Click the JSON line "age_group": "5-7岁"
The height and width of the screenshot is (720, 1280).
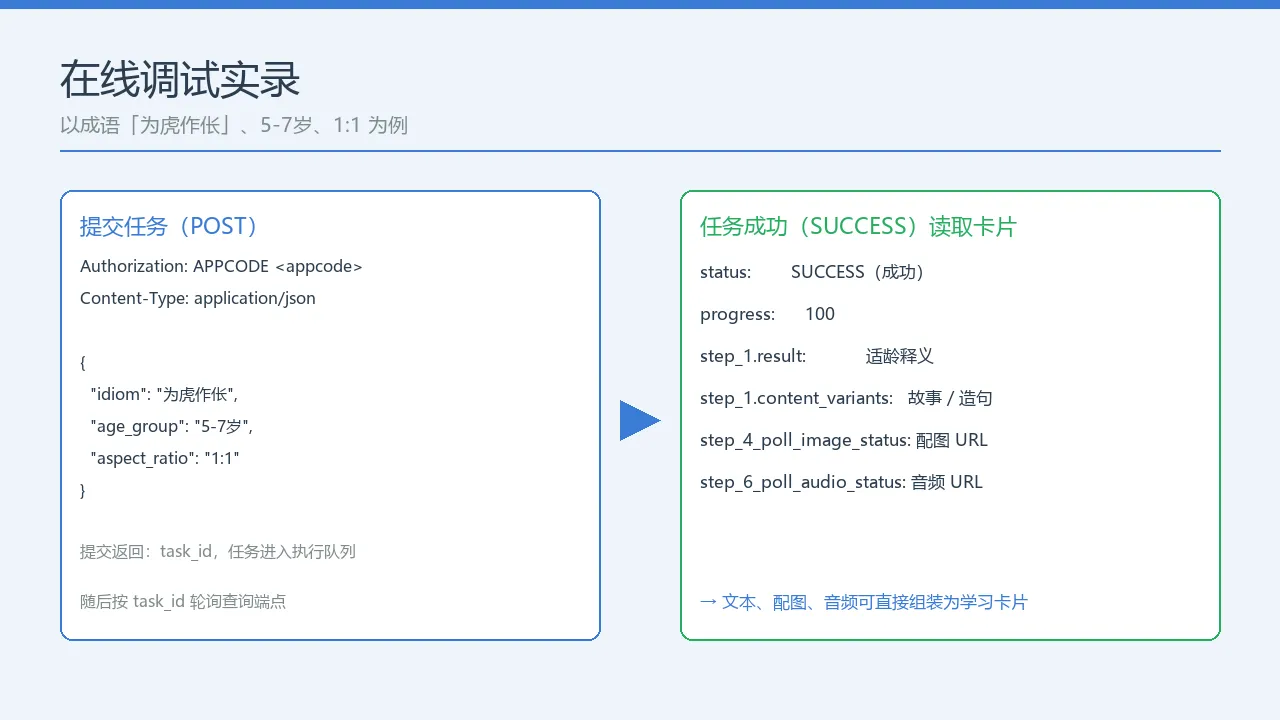click(172, 426)
